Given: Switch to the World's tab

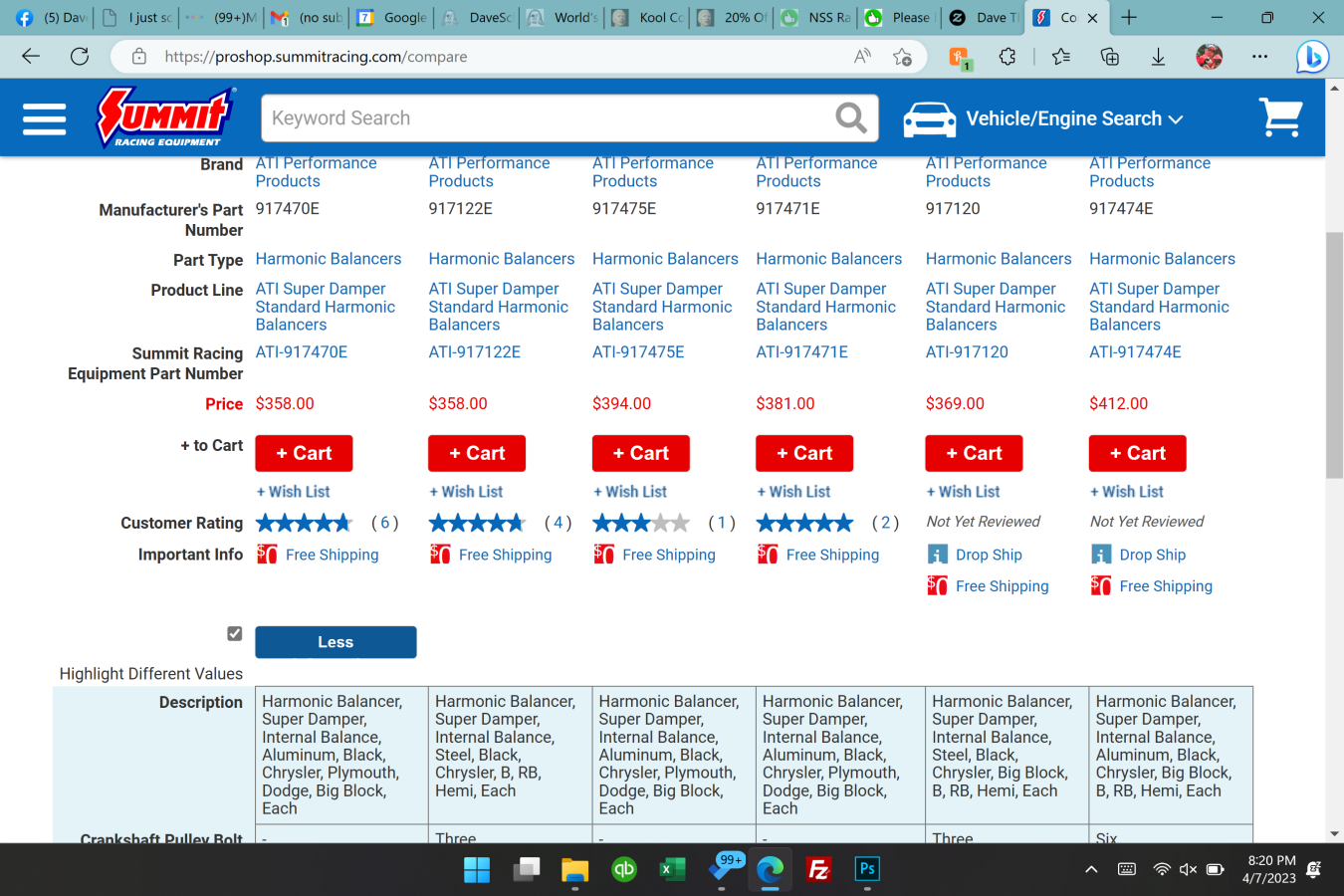Looking at the screenshot, I should pos(563,18).
